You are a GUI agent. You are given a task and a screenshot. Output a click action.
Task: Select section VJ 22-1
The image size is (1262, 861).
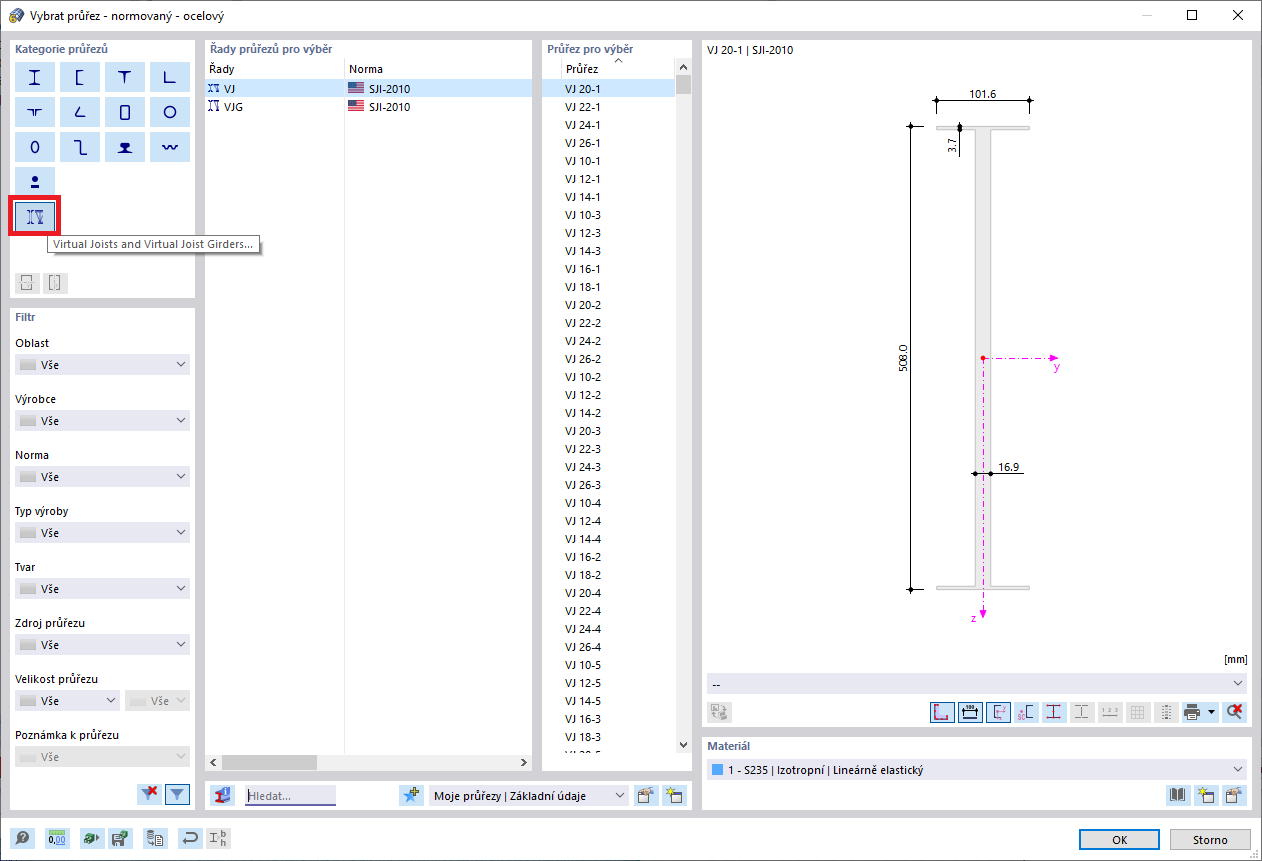coord(609,107)
